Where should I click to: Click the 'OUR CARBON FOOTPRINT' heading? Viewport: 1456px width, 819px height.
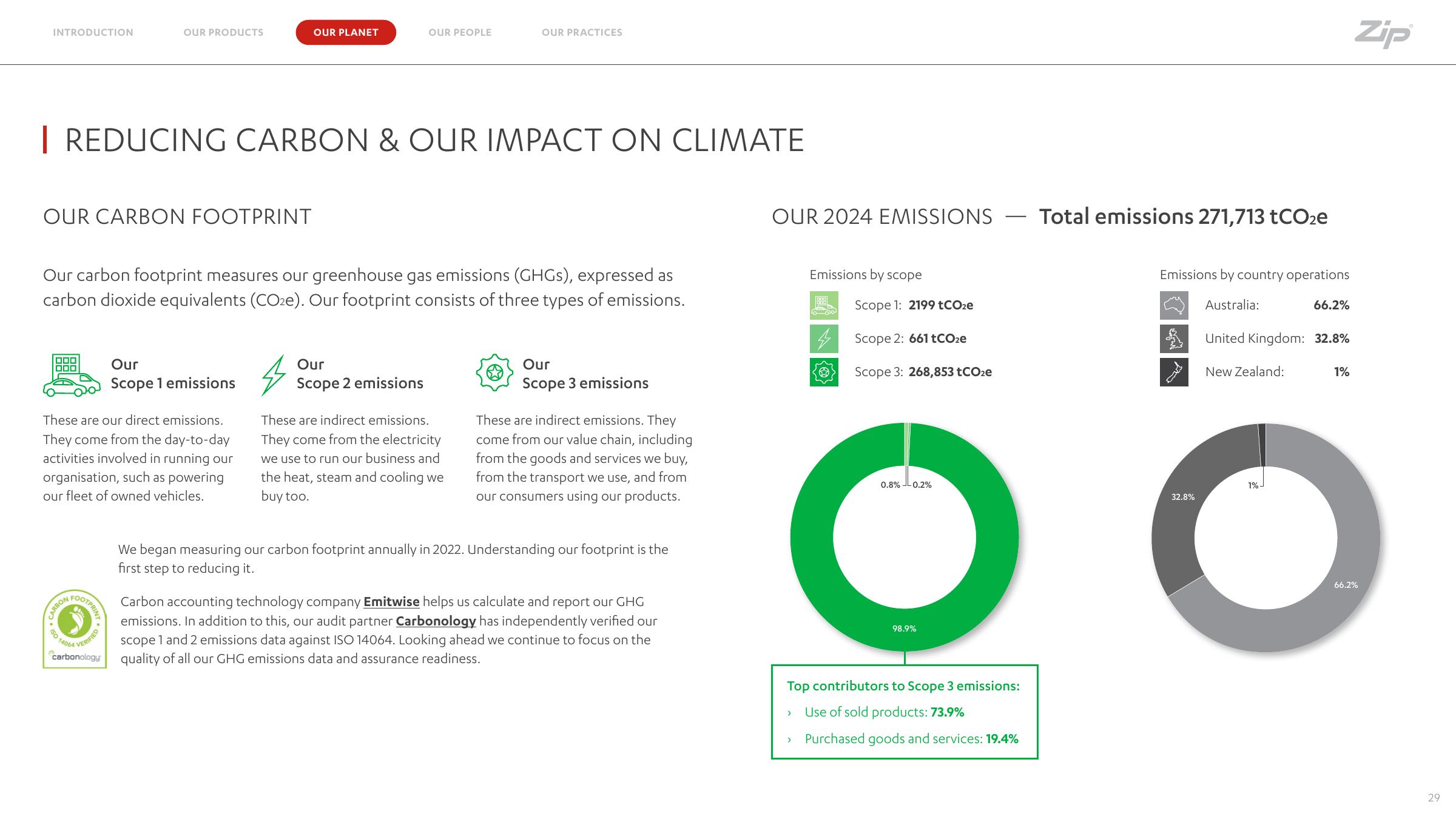(x=177, y=217)
